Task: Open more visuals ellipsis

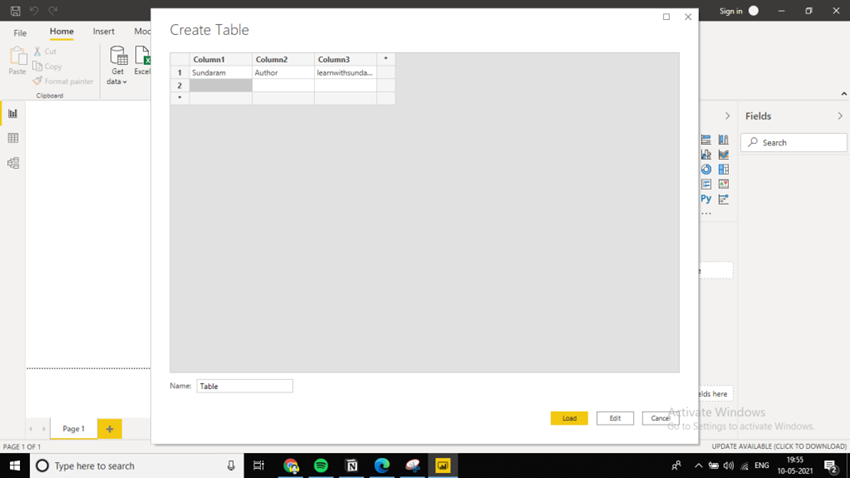Action: (706, 214)
